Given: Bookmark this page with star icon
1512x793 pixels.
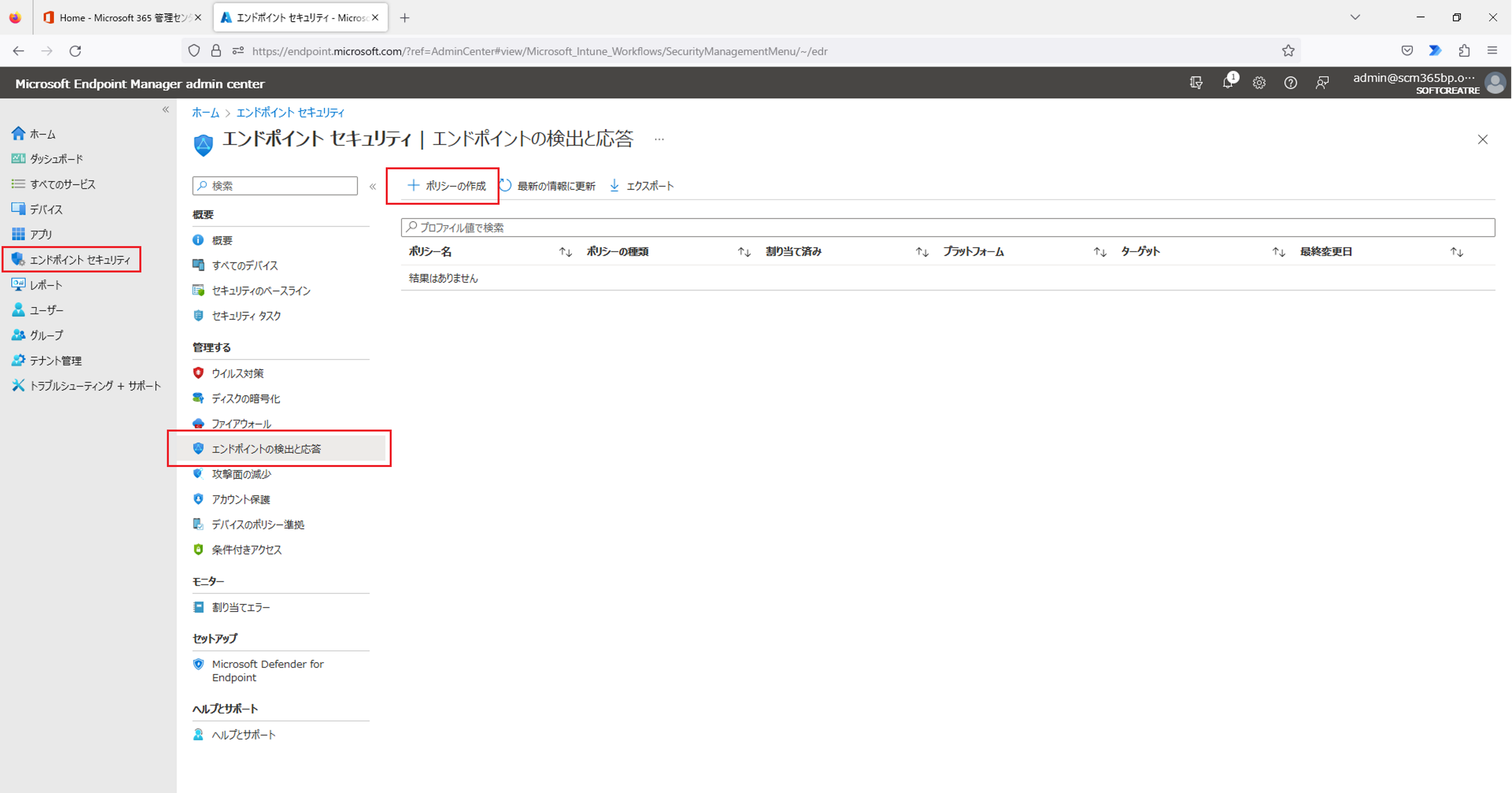Looking at the screenshot, I should [1288, 51].
